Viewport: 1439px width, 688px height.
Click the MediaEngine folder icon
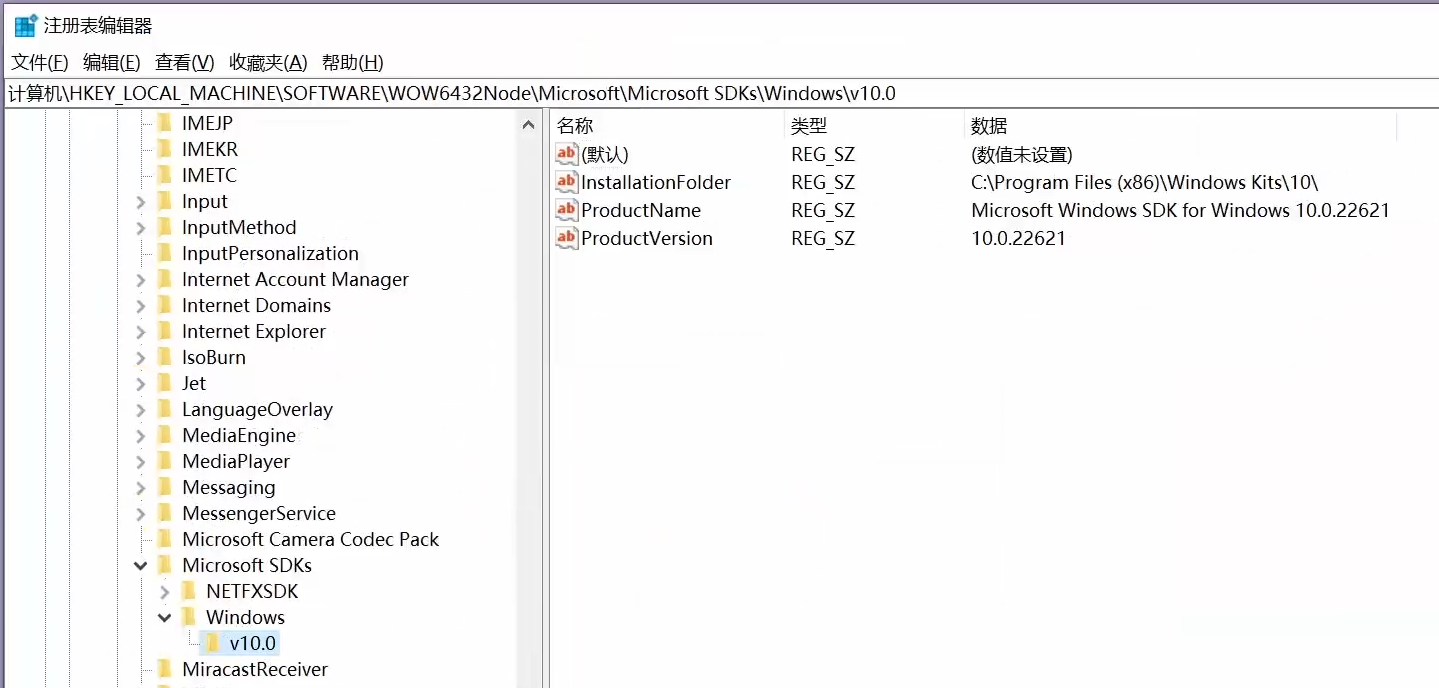coord(165,435)
